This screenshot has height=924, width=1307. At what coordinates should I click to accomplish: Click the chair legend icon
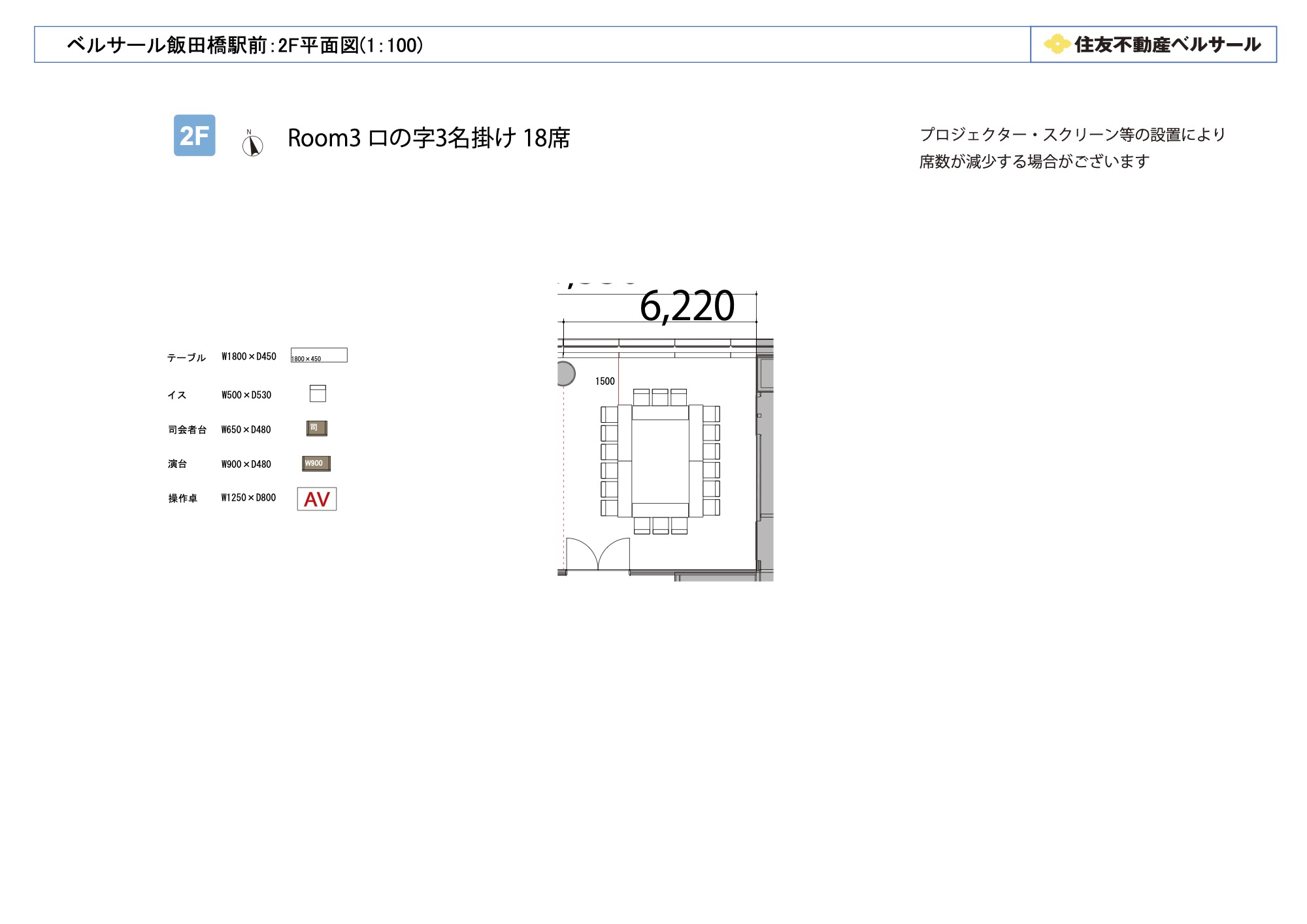[x=318, y=393]
